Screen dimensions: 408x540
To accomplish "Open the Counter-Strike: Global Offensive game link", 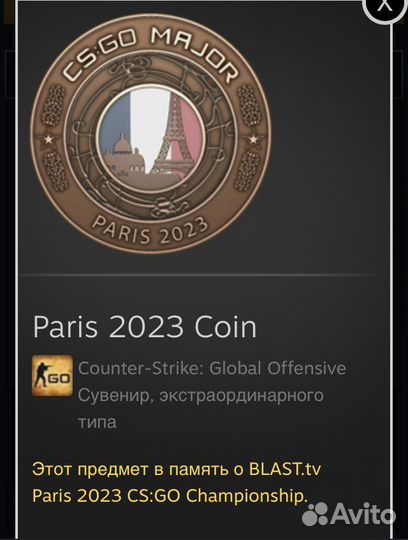I will tap(212, 368).
